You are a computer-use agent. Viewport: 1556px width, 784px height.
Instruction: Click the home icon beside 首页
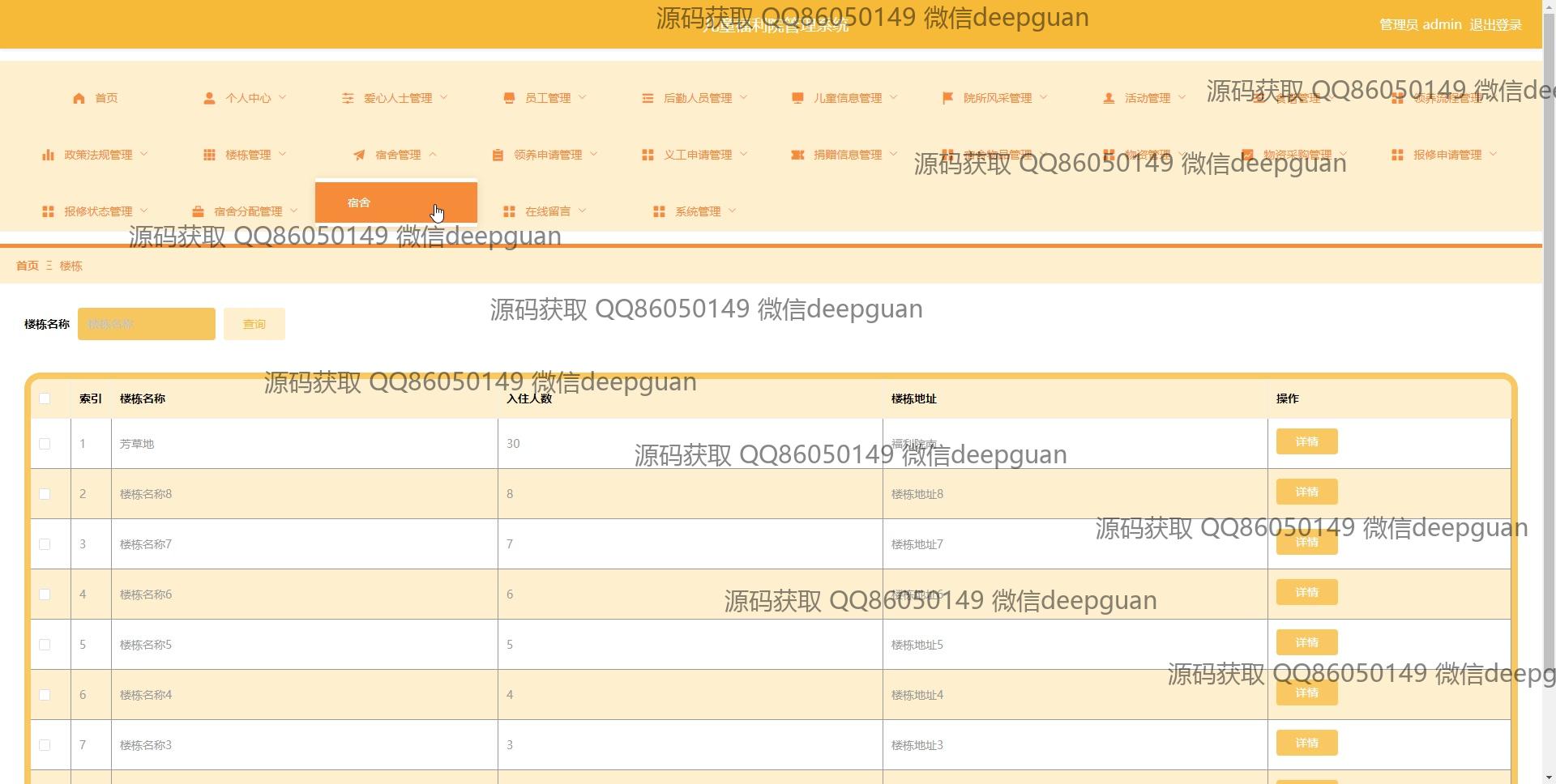coord(79,98)
